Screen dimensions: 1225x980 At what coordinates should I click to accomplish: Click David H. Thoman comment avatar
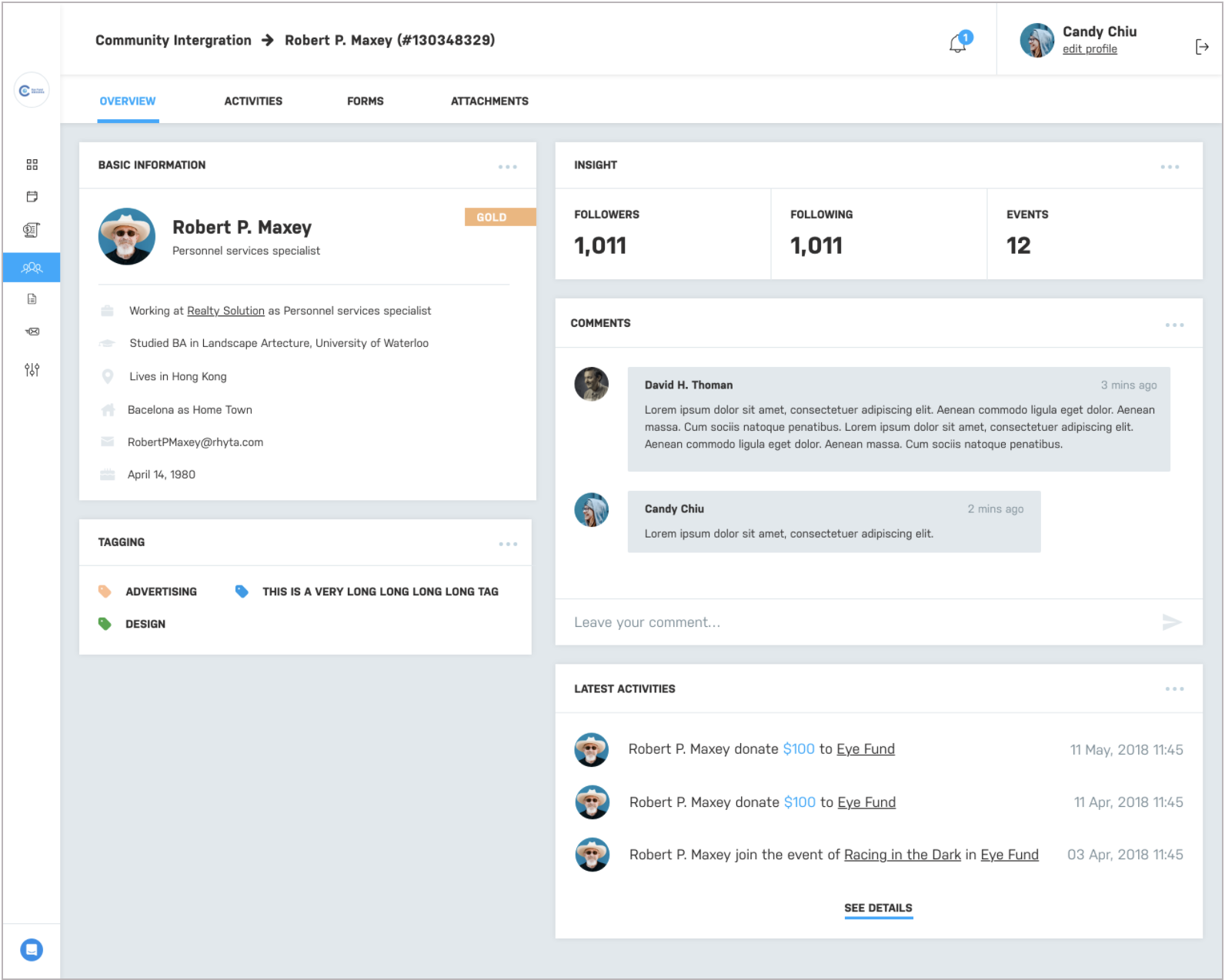click(x=591, y=384)
